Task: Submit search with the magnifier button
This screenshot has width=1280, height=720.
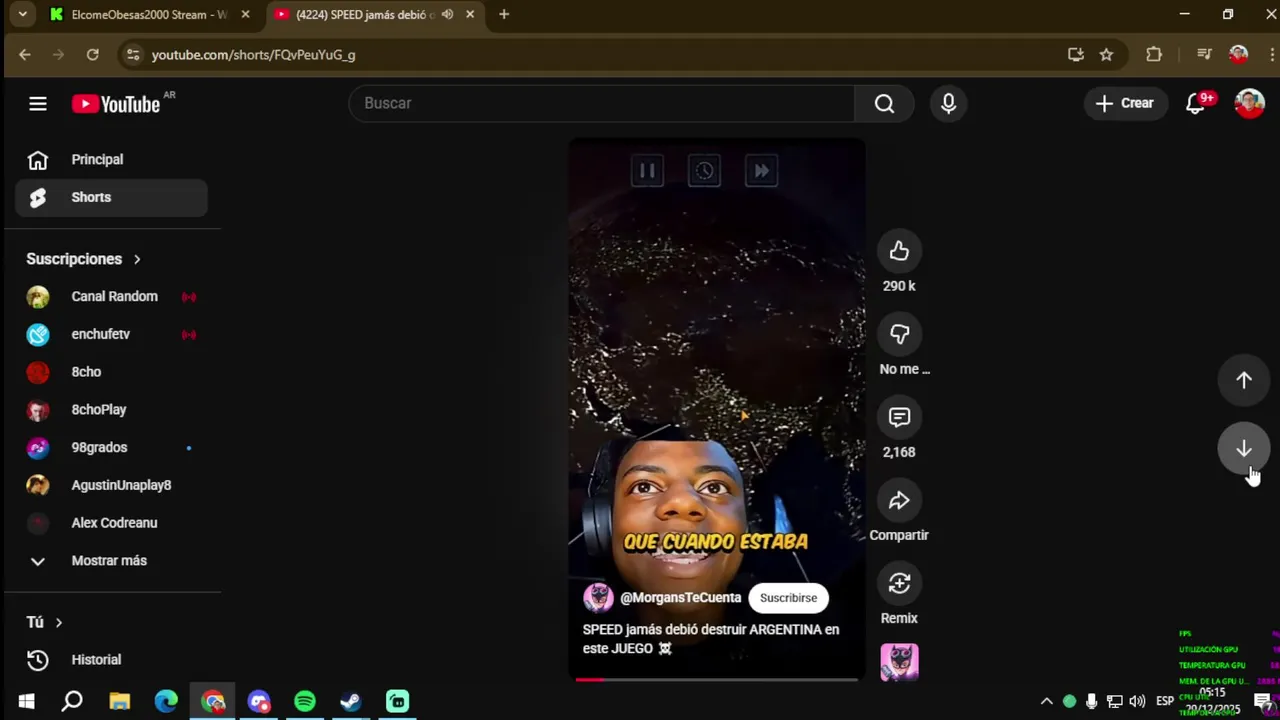Action: pyautogui.click(x=884, y=104)
